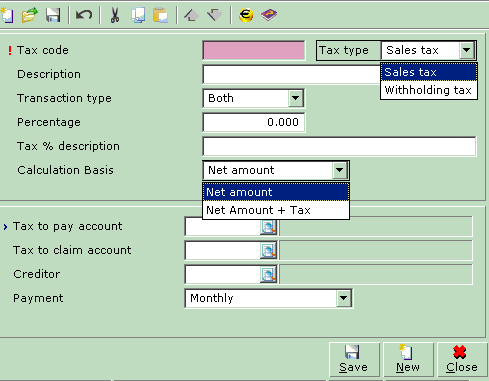Viewport: 489px width, 381px height.
Task: Click the purple help book toolbar icon
Action: point(269,15)
